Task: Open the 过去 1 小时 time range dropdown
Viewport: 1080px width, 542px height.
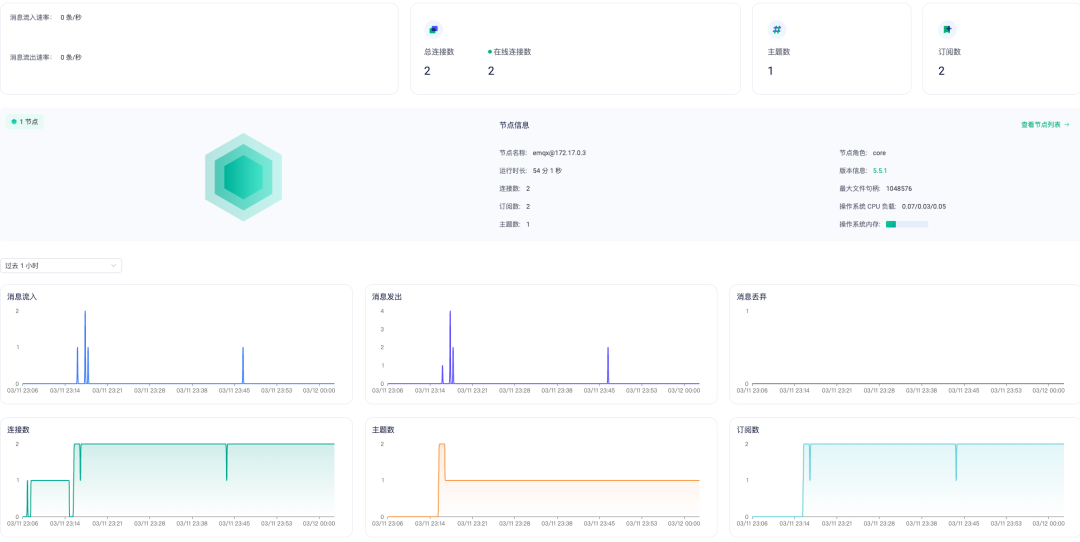Action: click(61, 265)
